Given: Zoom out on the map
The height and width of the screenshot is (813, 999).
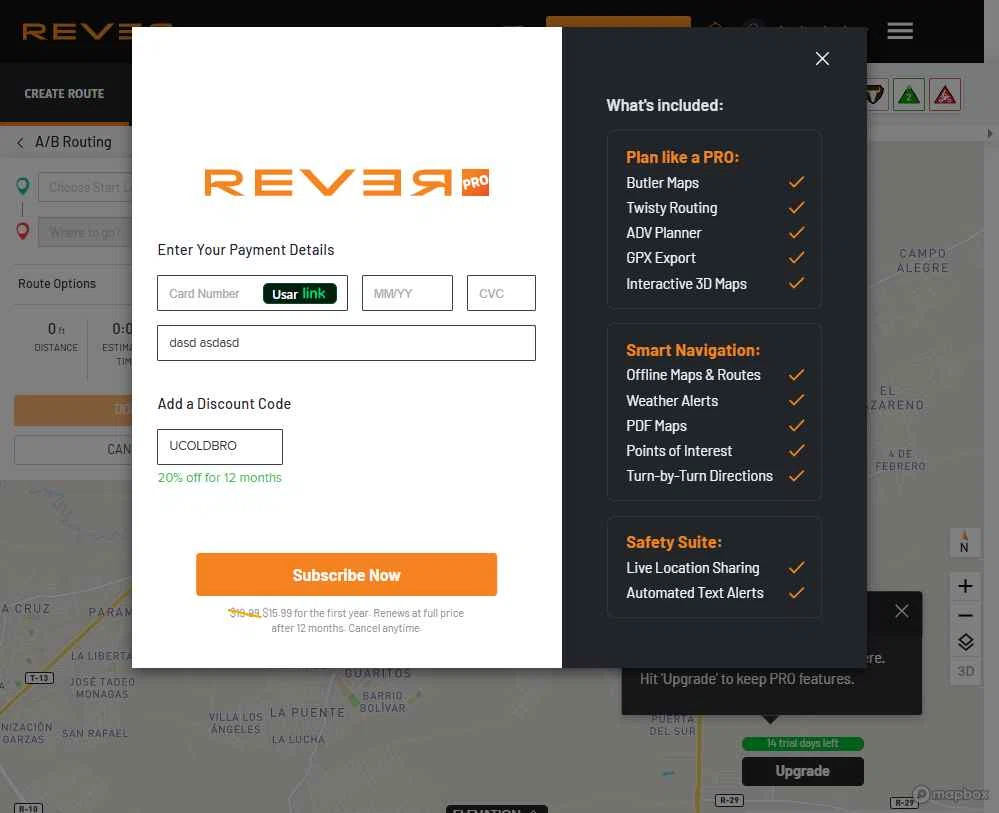Looking at the screenshot, I should 965,615.
